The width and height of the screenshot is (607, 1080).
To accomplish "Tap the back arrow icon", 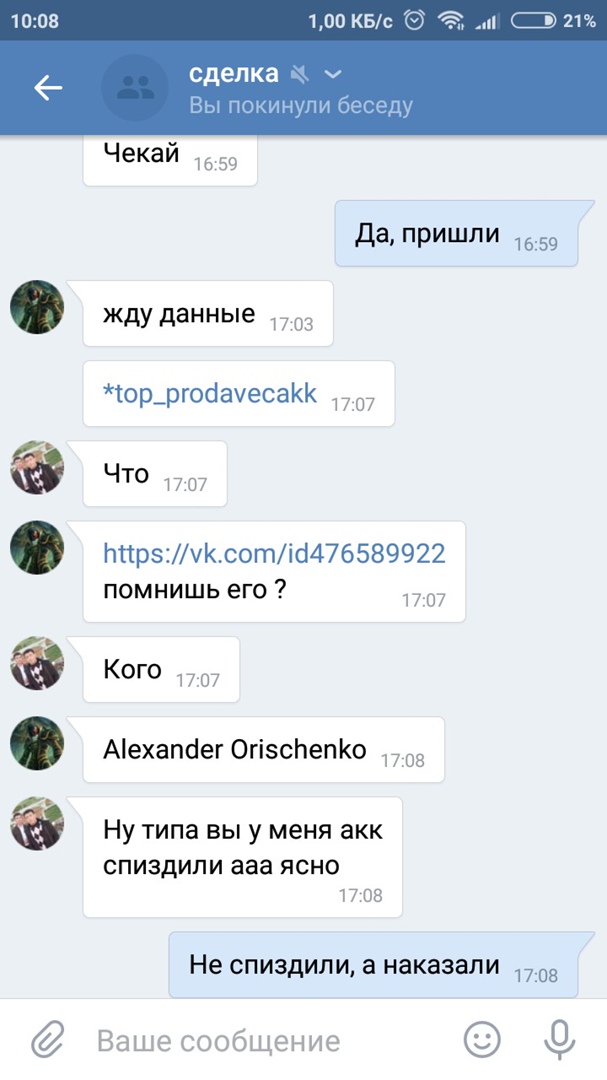I will (48, 87).
